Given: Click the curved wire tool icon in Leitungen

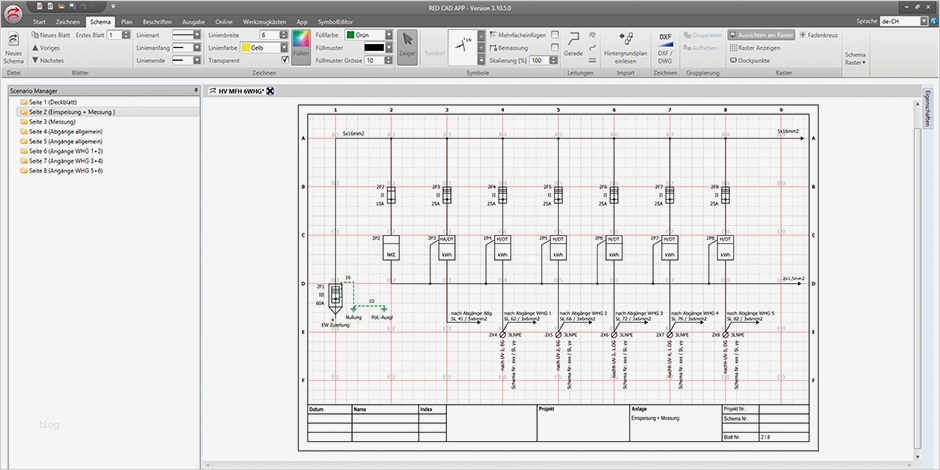Looking at the screenshot, I should [x=592, y=47].
